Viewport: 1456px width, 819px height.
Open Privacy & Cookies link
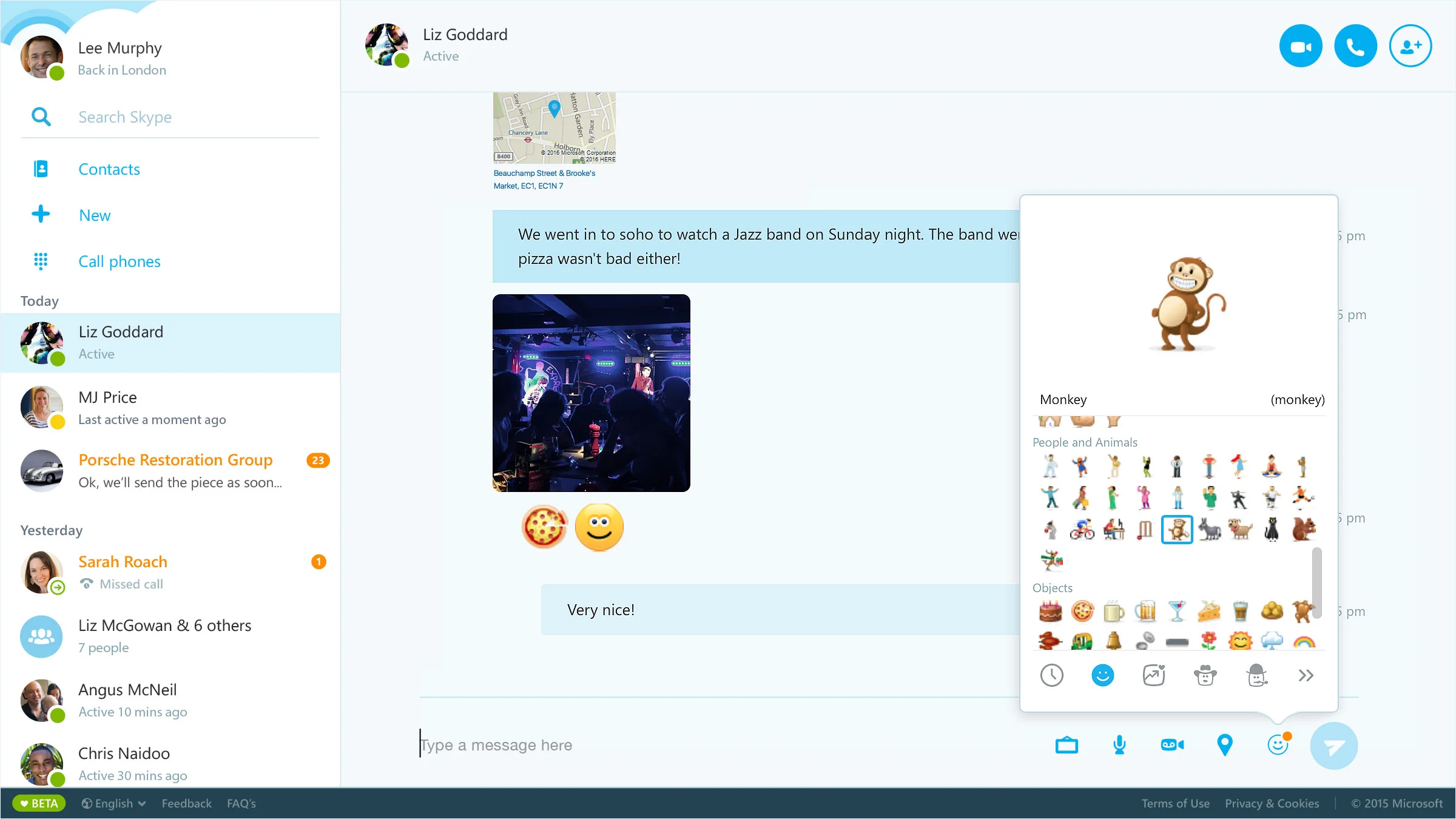tap(1272, 803)
